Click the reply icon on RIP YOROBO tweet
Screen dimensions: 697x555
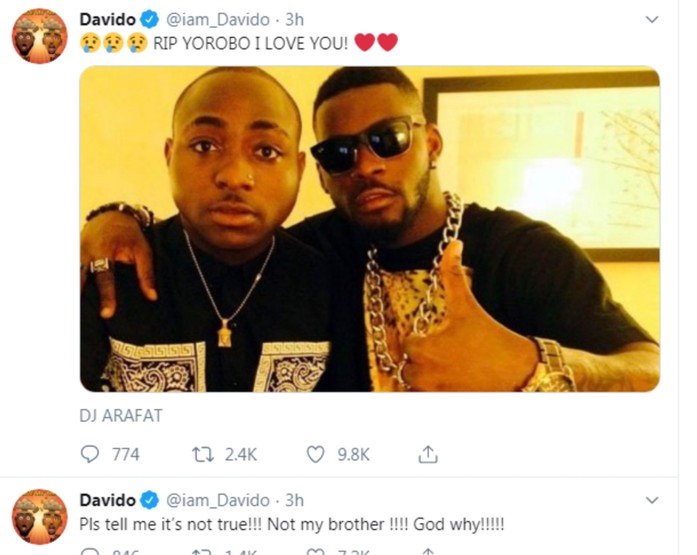(89, 454)
